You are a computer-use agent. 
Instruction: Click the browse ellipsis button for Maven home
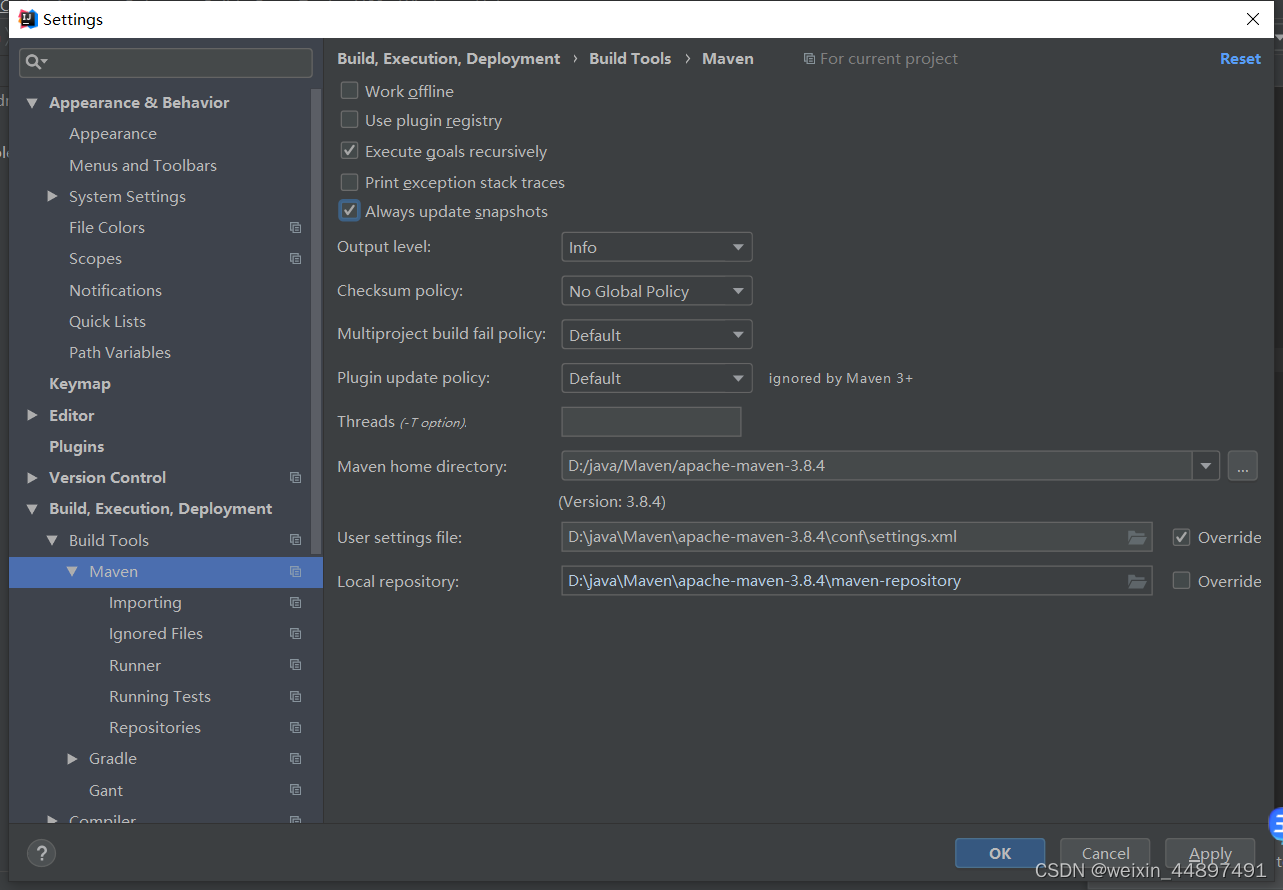[x=1242, y=466]
